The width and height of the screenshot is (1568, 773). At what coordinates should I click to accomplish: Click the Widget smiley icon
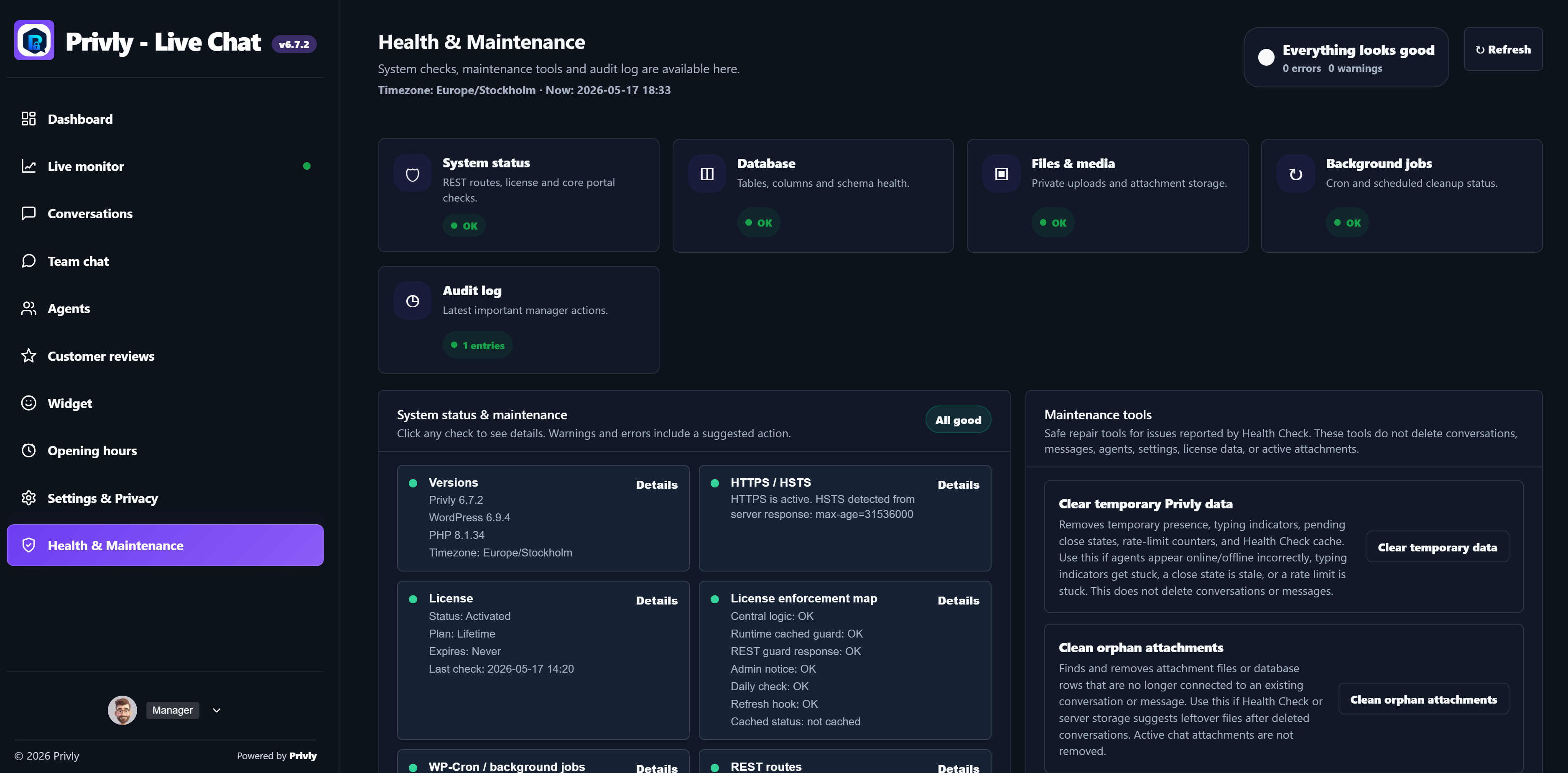pyautogui.click(x=28, y=403)
